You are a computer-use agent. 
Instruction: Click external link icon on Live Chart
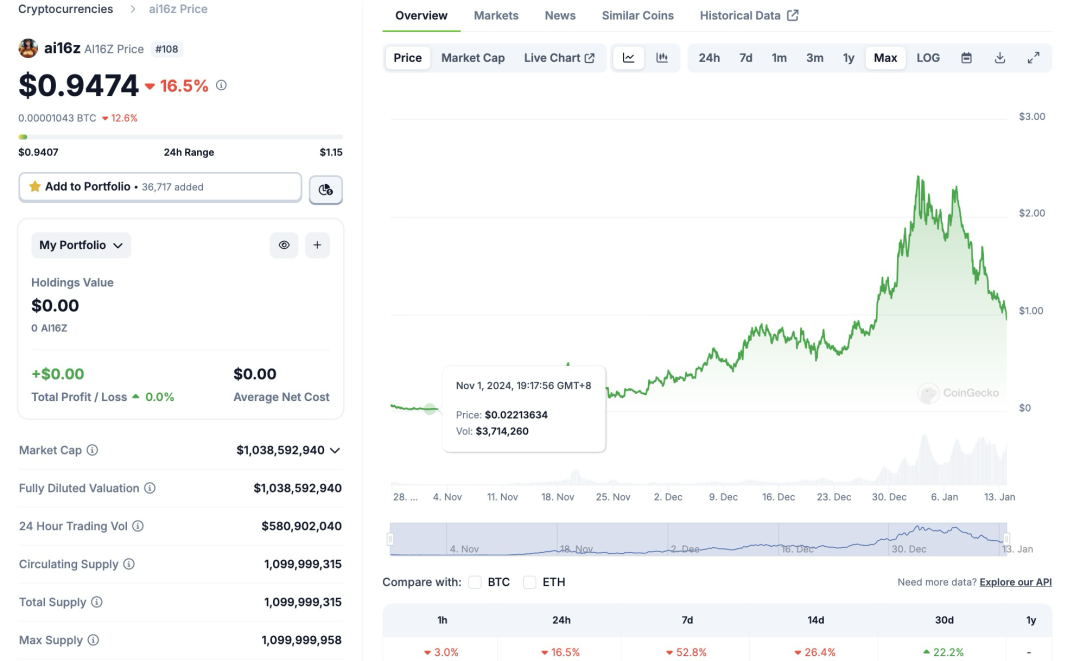pyautogui.click(x=590, y=58)
